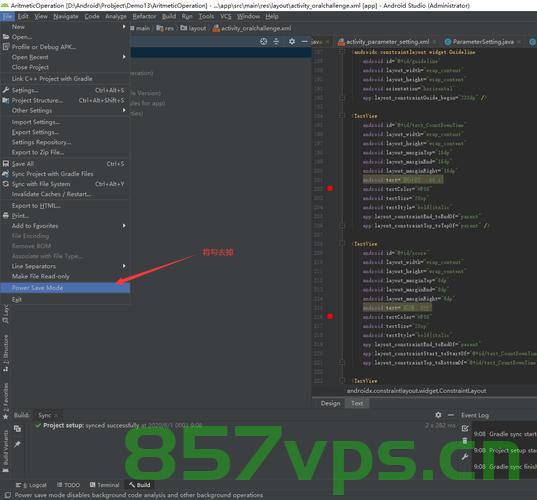Screen dimensions: 537x500
Task: Open the Terminal tool window
Action: [104, 485]
